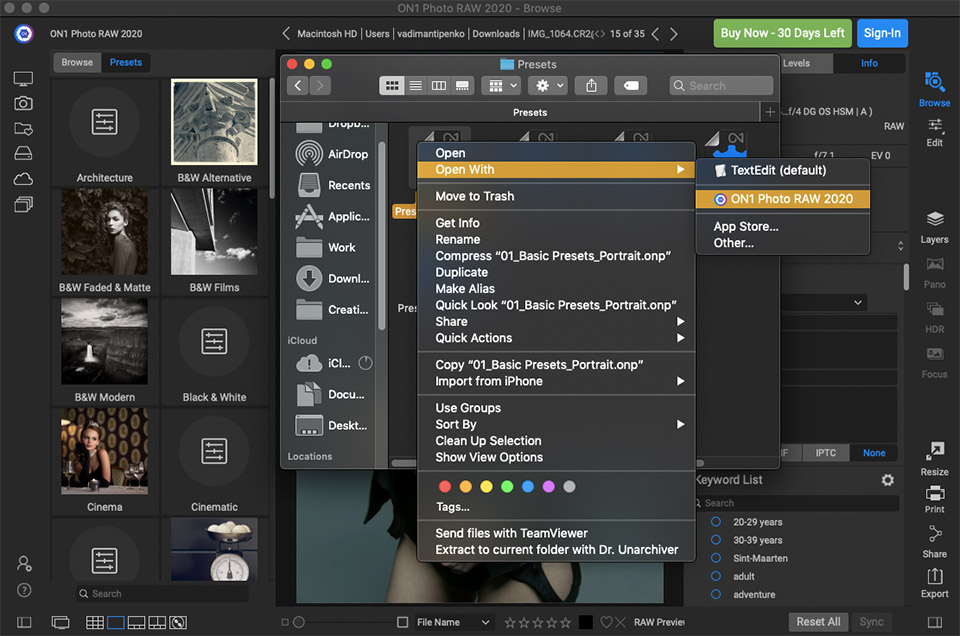Open Finder group-by dropdown
This screenshot has height=636, width=960.
503,86
